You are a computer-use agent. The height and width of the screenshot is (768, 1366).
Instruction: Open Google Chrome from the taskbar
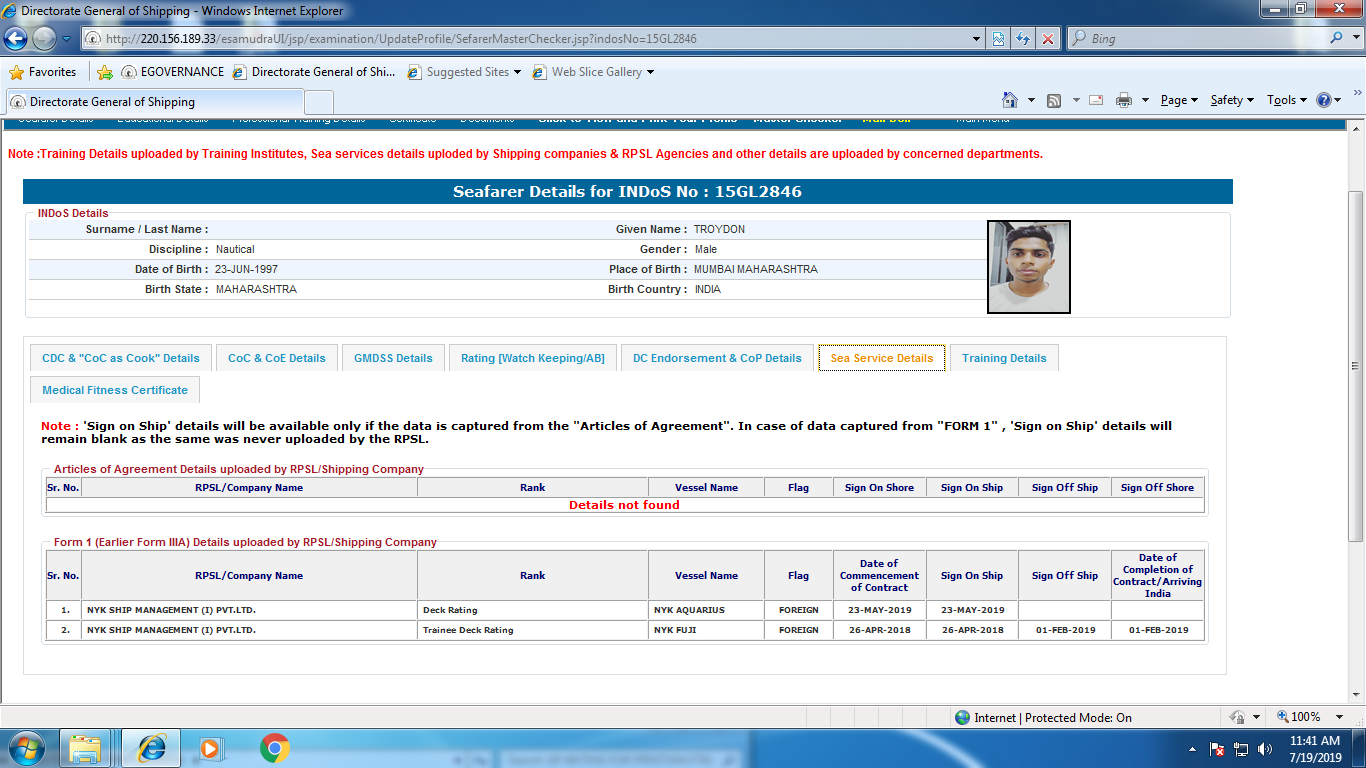[274, 748]
